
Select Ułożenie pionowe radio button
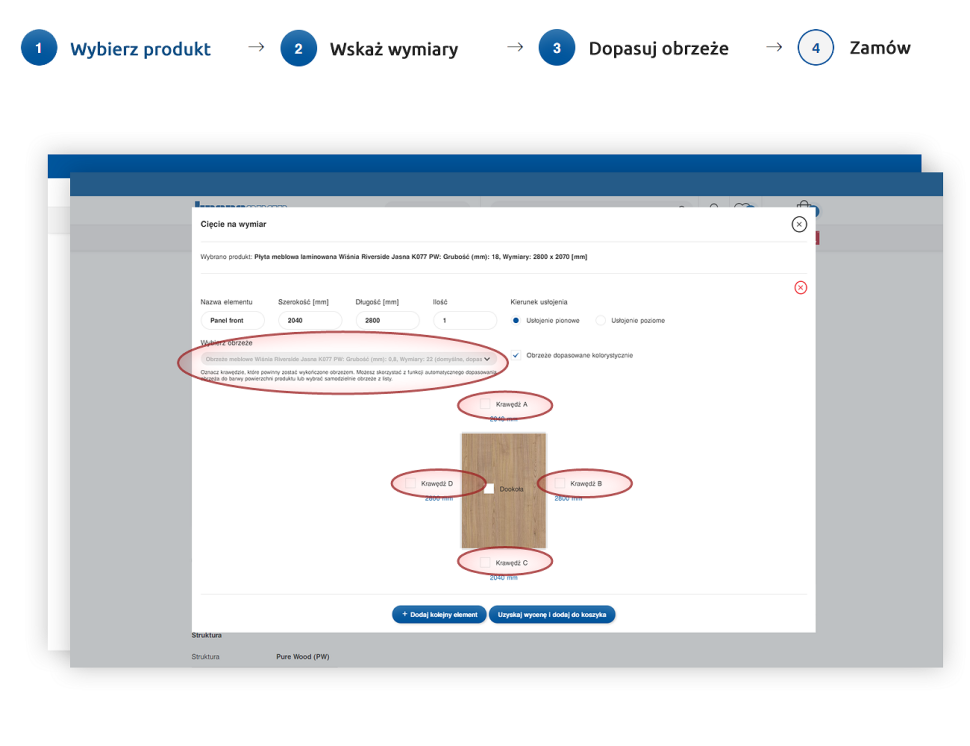point(516,320)
